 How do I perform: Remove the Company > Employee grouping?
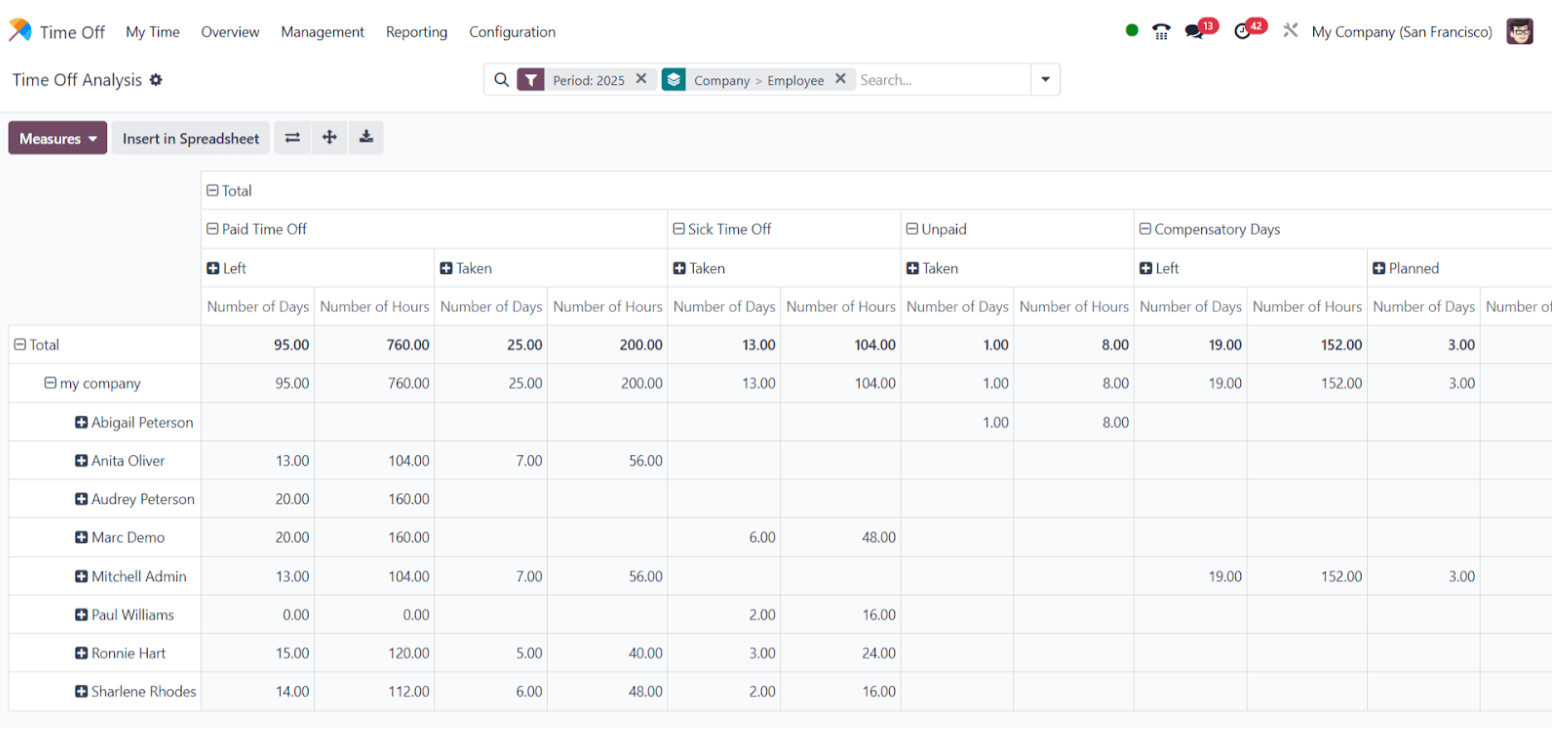click(840, 79)
